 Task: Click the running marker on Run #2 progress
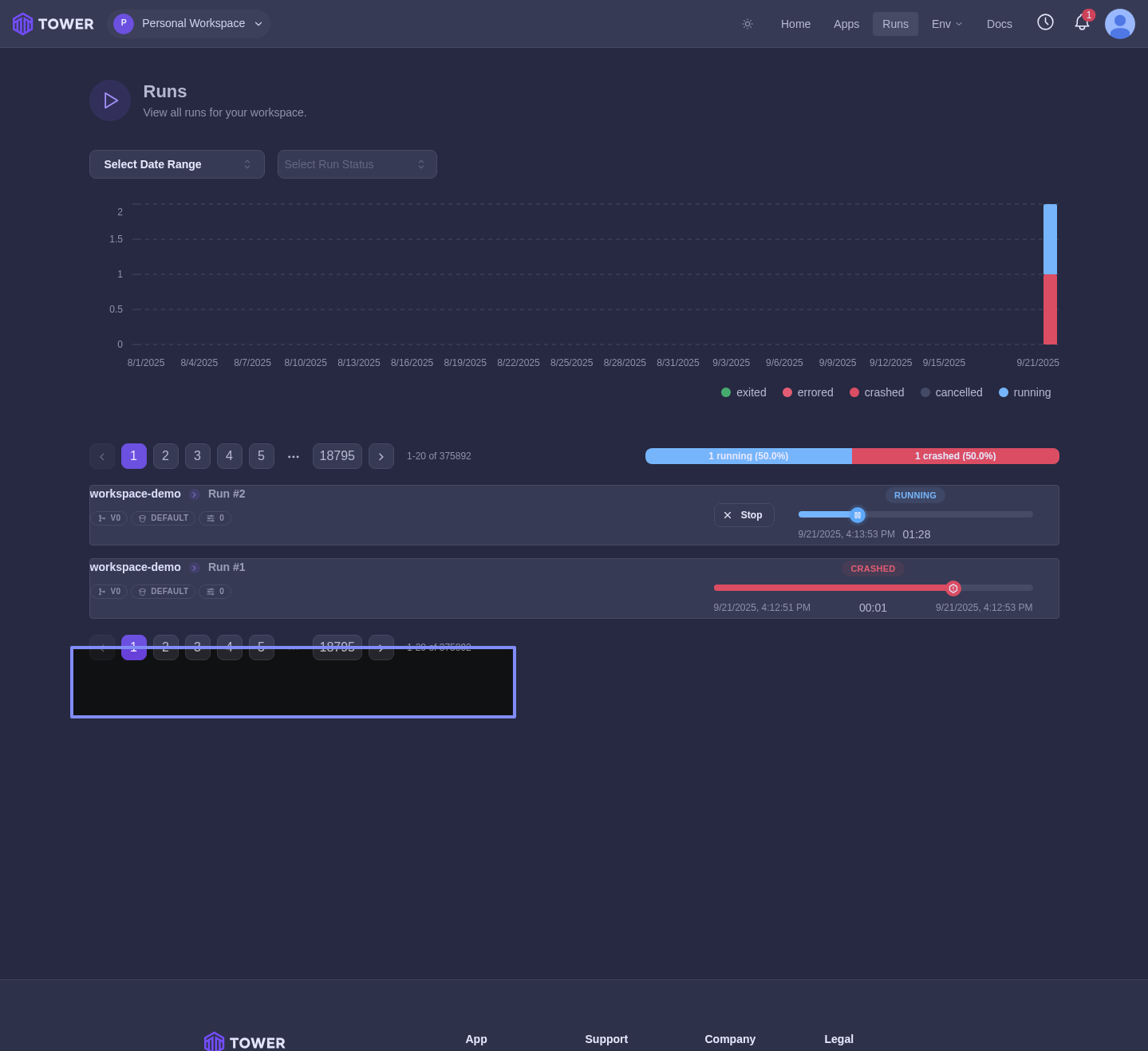tap(858, 515)
